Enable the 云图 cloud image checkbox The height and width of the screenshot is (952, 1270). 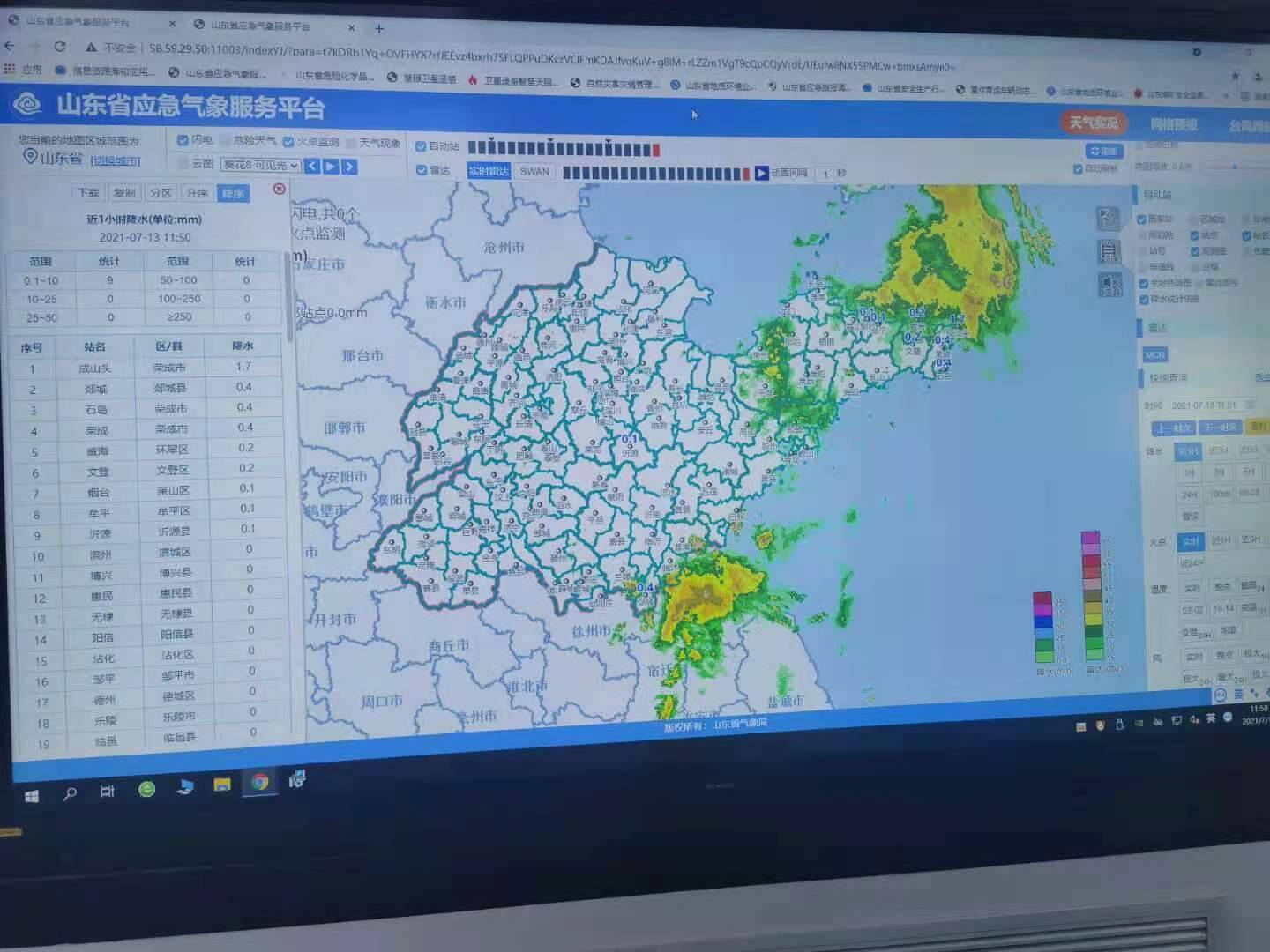[x=183, y=163]
